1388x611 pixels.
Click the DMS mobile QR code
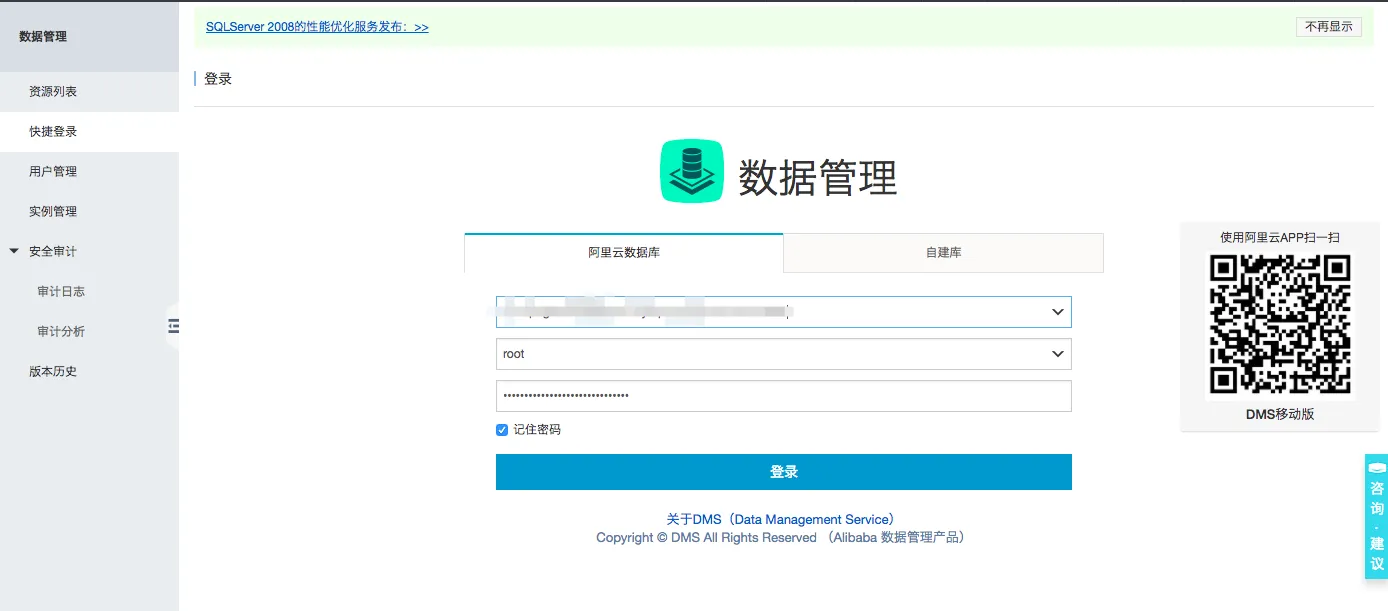coord(1280,324)
